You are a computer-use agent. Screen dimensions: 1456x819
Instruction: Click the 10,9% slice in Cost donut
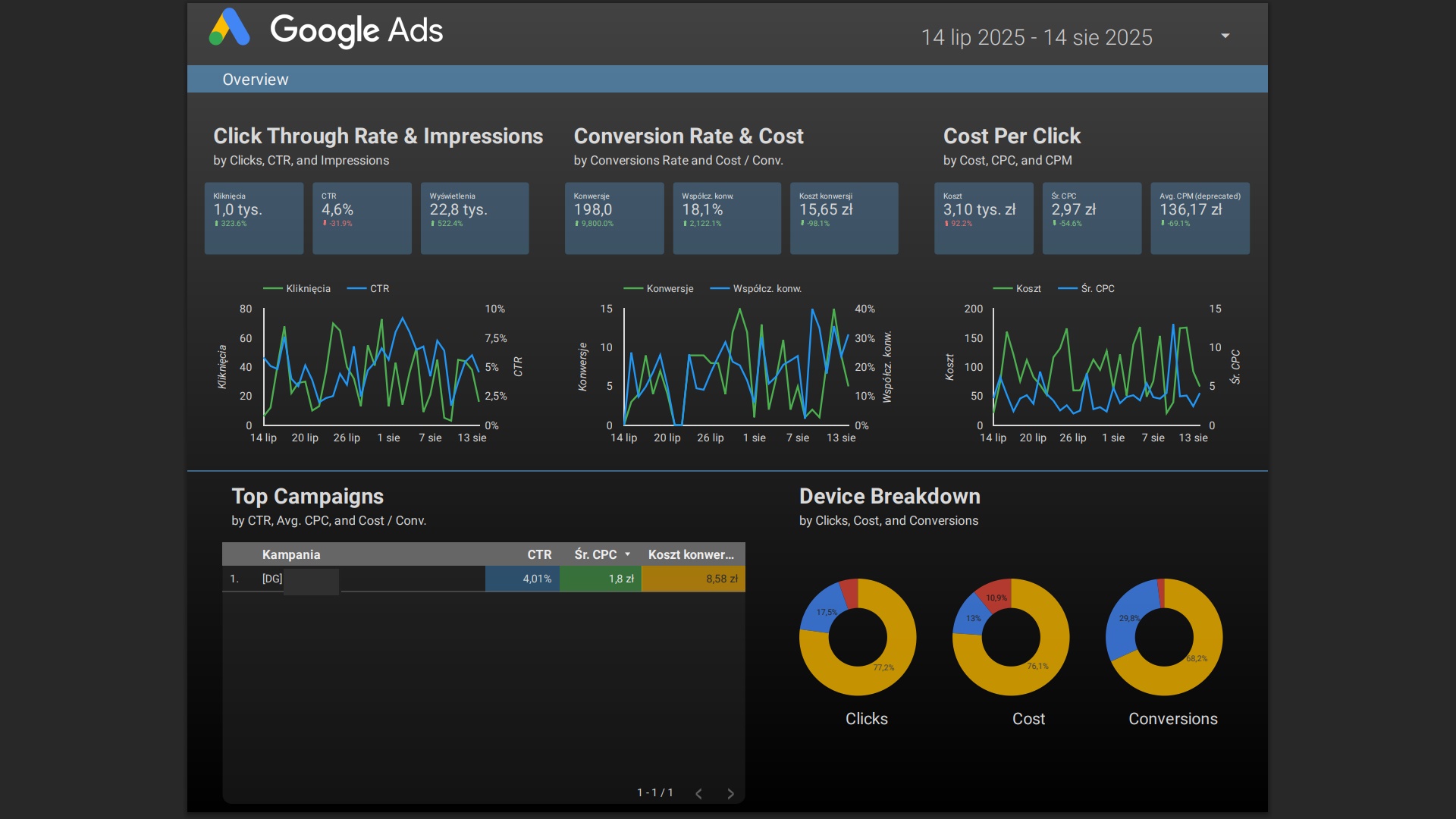point(996,598)
